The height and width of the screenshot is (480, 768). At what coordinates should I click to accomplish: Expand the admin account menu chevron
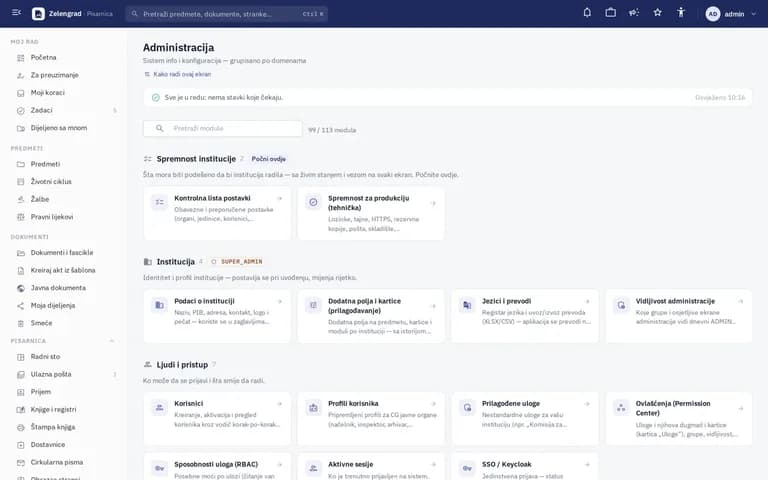pyautogui.click(x=753, y=14)
